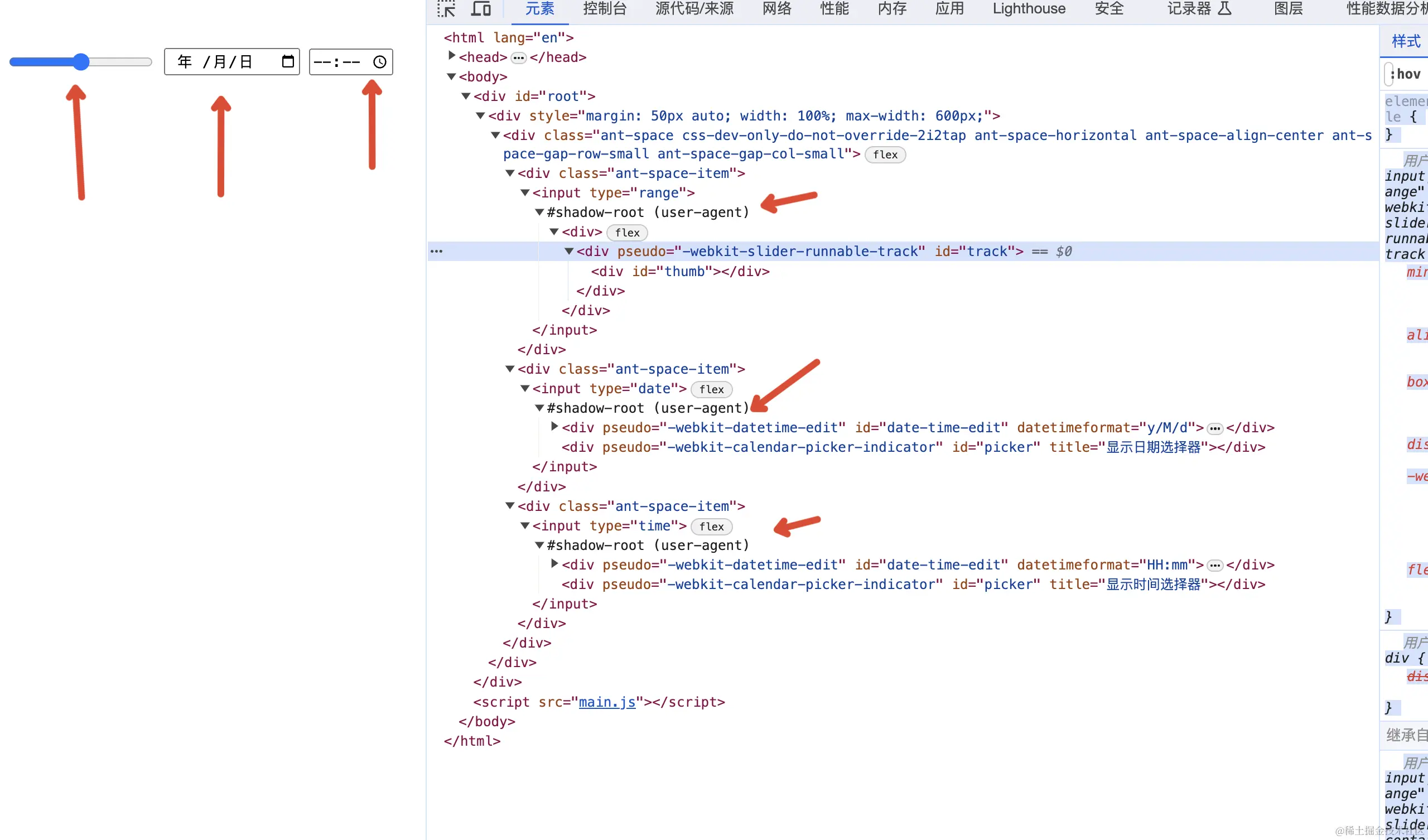Select the div id thumb node
Image resolution: width=1428 pixels, height=840 pixels.
click(679, 272)
